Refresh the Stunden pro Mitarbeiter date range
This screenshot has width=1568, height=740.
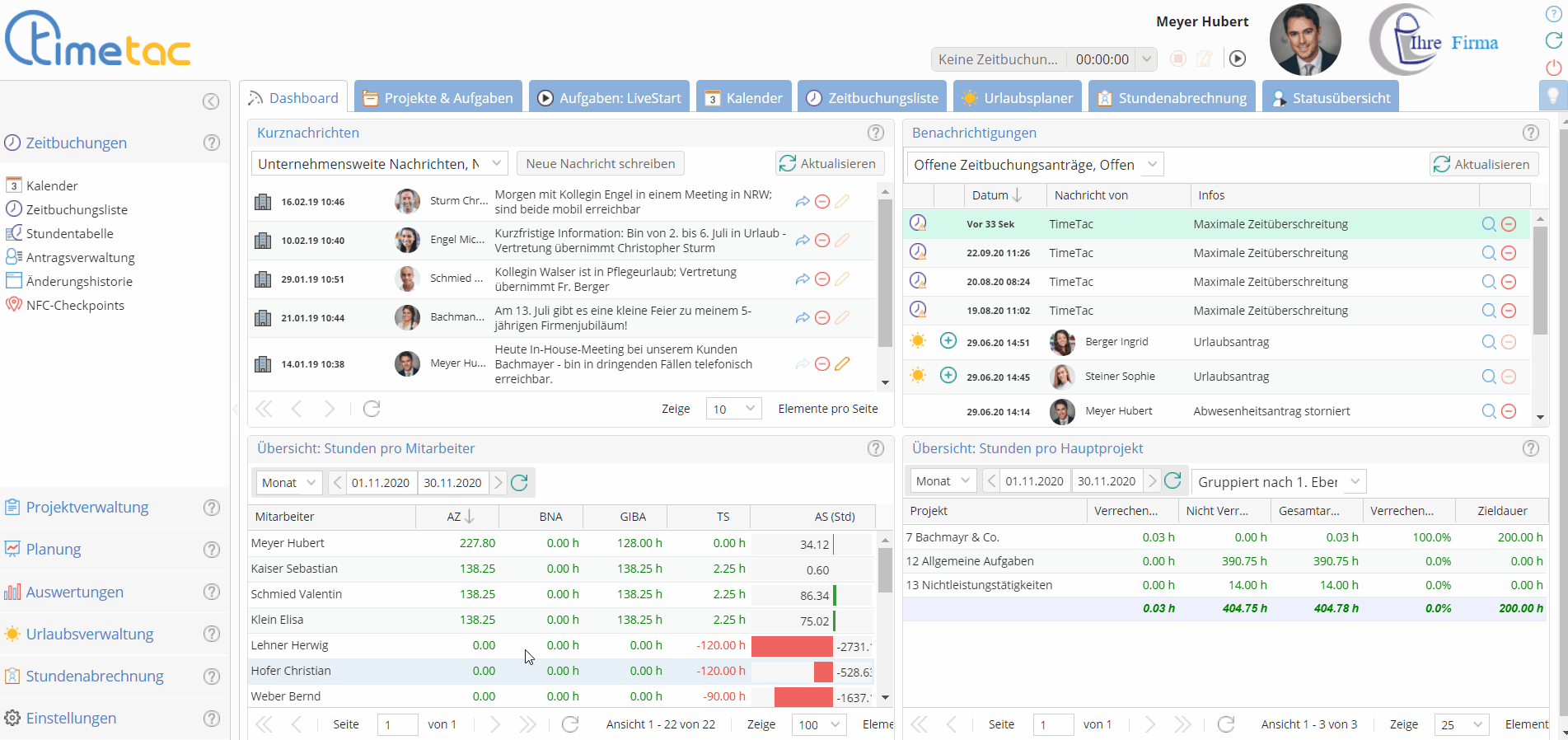[x=519, y=483]
